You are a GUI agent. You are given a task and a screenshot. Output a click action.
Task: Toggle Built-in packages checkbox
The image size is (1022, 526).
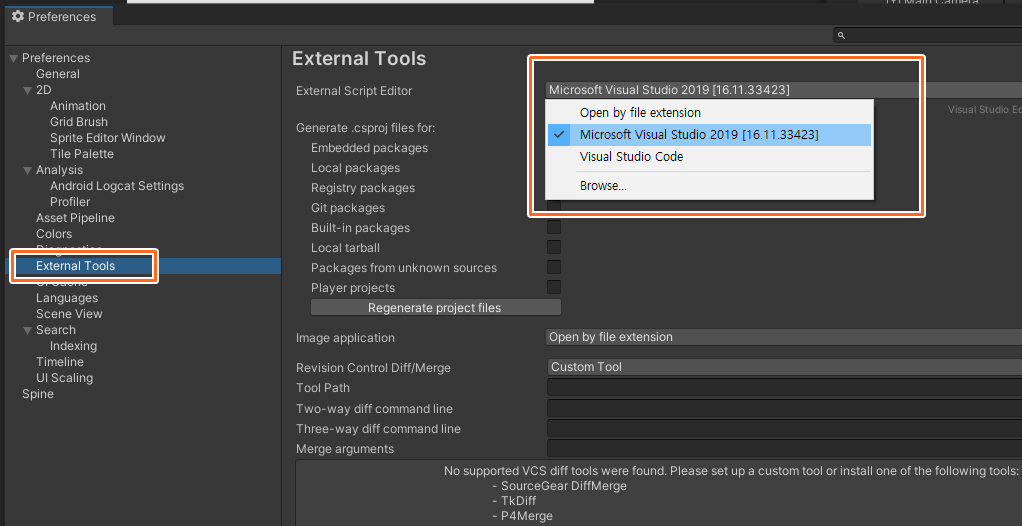(553, 227)
